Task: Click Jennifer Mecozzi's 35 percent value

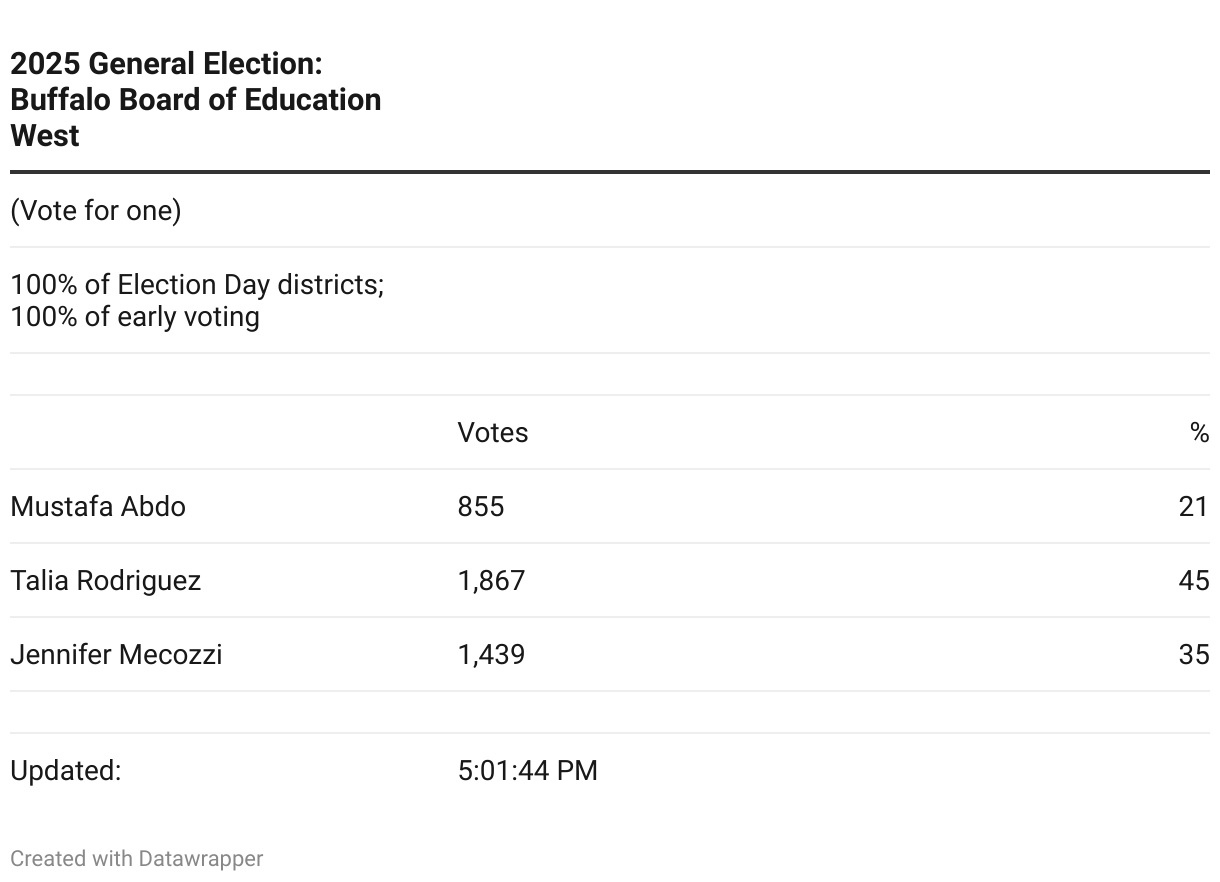Action: click(x=1194, y=655)
